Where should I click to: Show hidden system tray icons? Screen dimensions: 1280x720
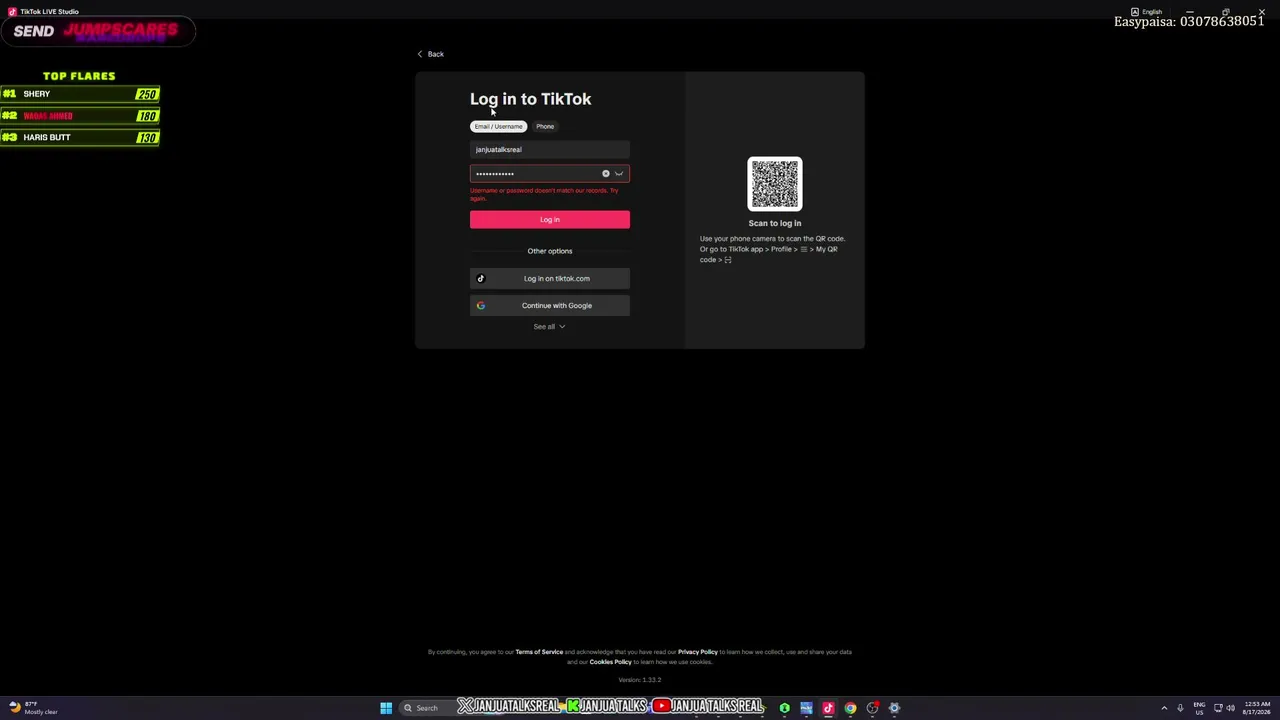coord(1163,708)
